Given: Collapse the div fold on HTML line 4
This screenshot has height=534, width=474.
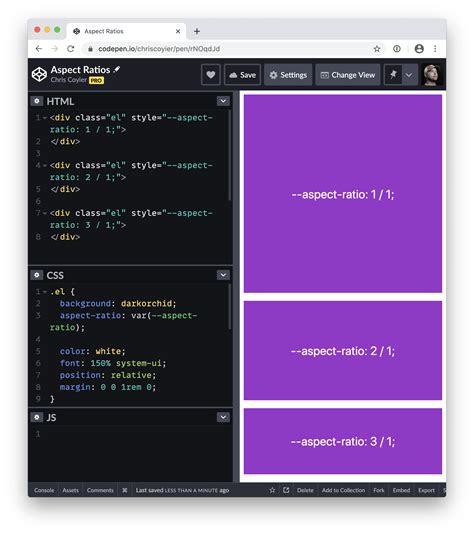Looking at the screenshot, I should click(45, 166).
